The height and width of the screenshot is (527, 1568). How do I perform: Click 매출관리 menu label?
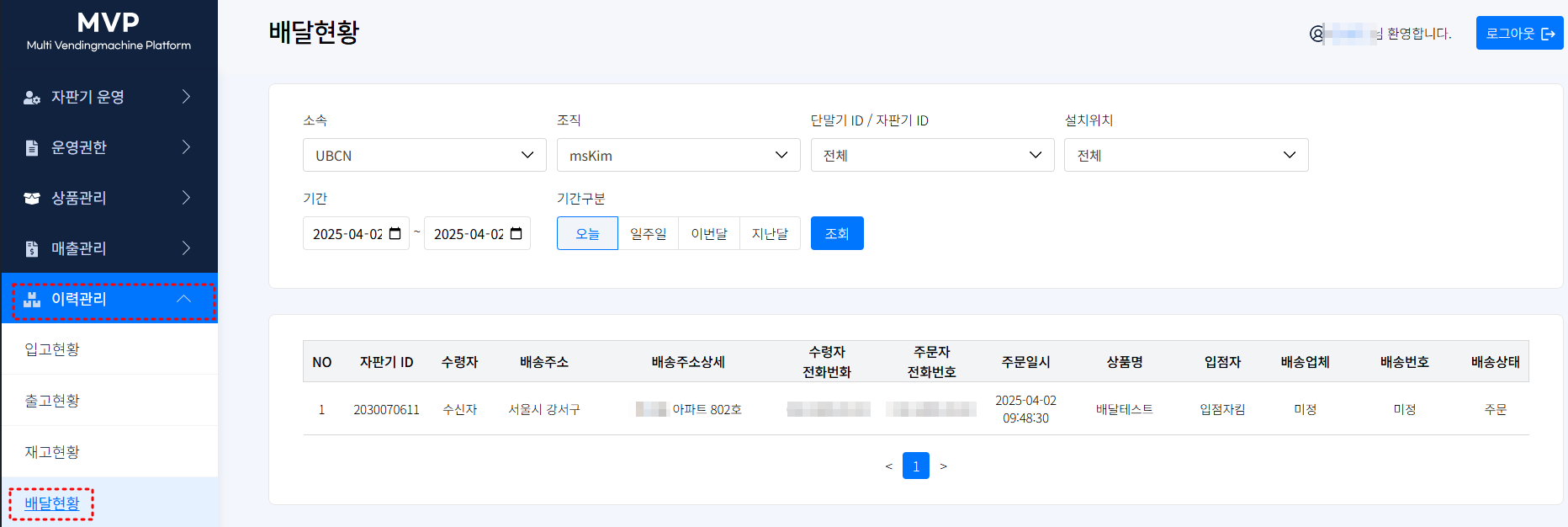click(x=79, y=248)
